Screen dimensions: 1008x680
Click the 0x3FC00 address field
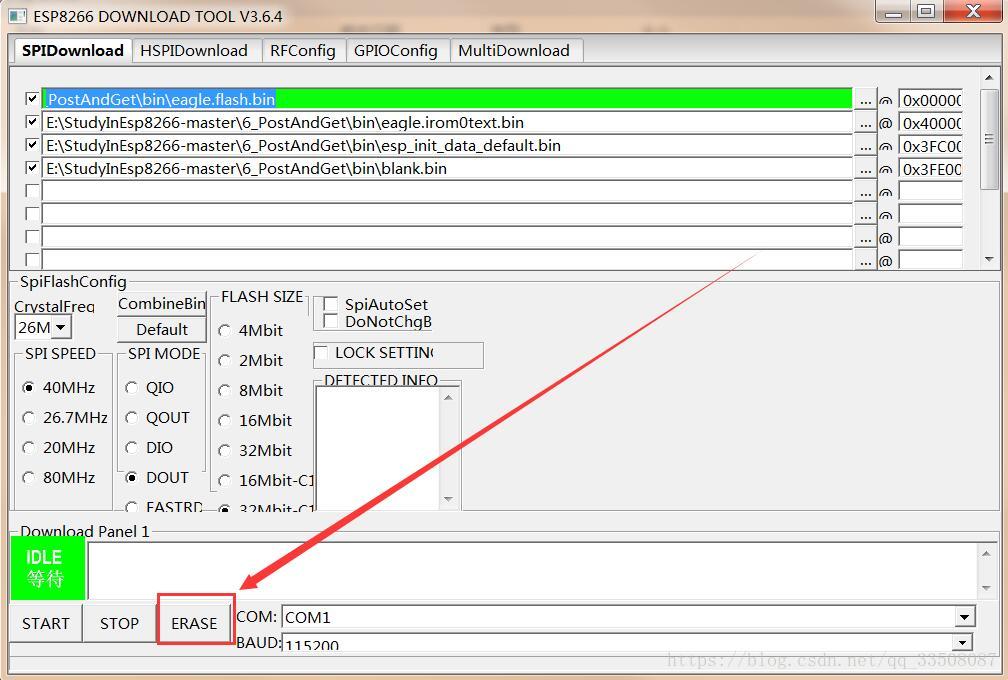[930, 147]
